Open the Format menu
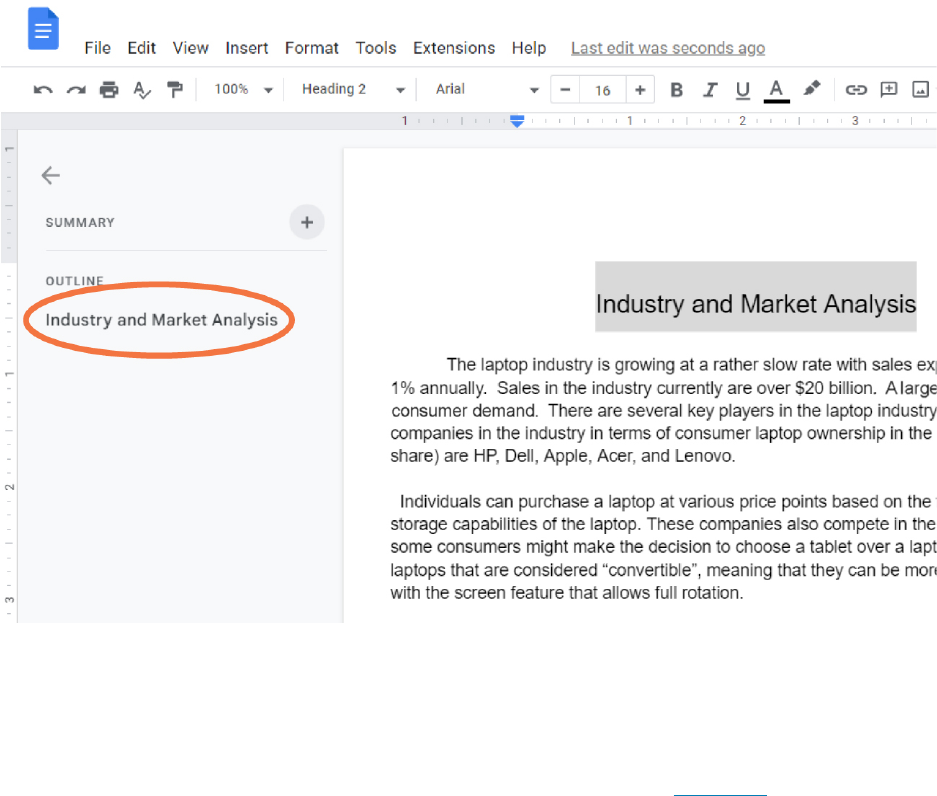937x796 pixels. (x=311, y=48)
